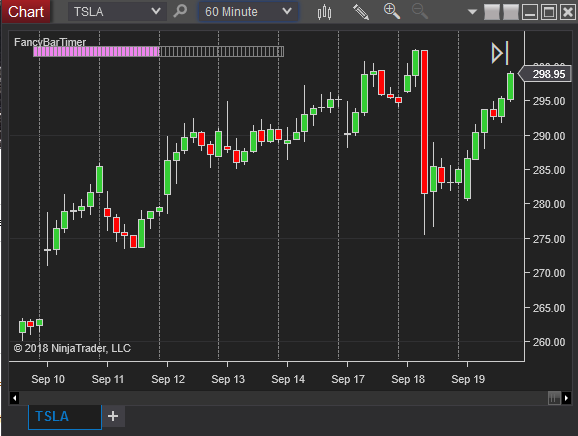Click the Sep 13 date axis label
This screenshot has height=436, width=578.
(228, 379)
